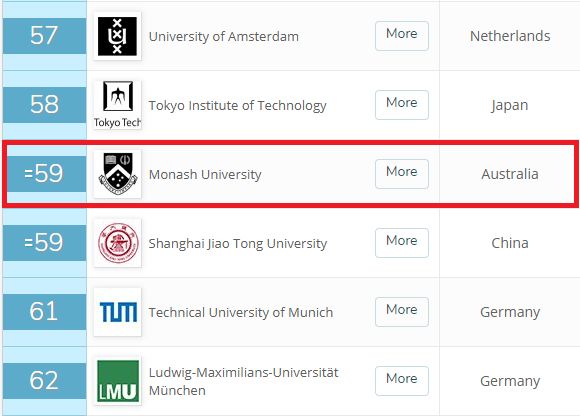Open the Tokyo Institute of Technology link
Viewport: 580px width, 416px height.
tap(237, 106)
